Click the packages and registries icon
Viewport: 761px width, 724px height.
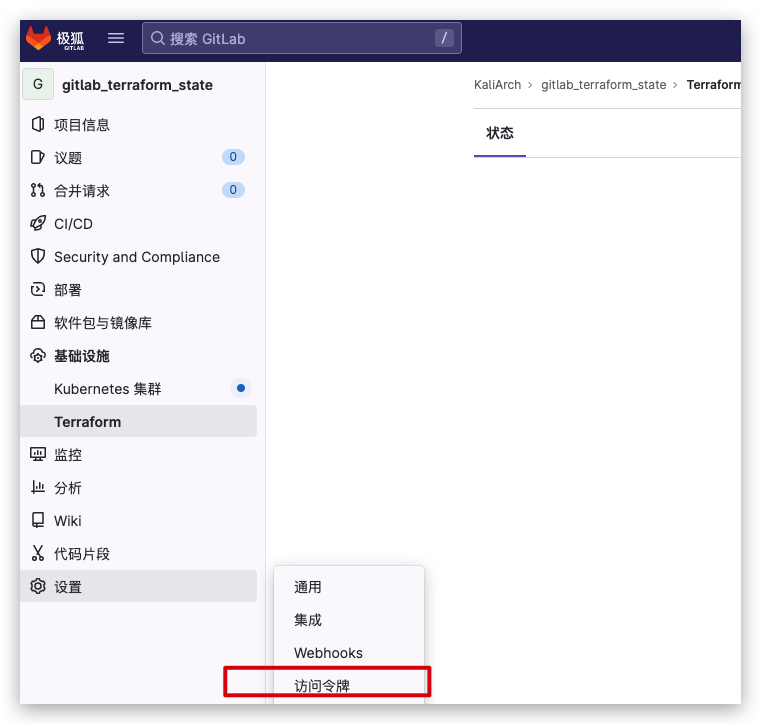38,323
